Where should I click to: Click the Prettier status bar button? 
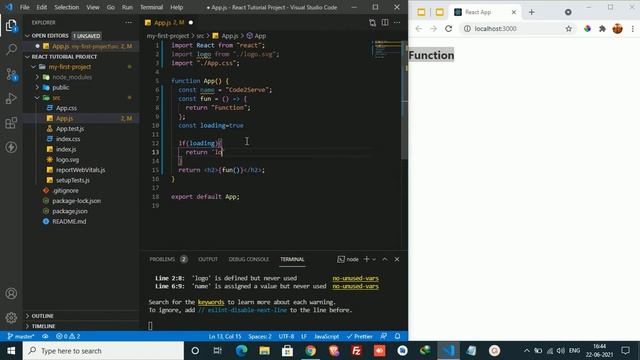click(x=360, y=336)
